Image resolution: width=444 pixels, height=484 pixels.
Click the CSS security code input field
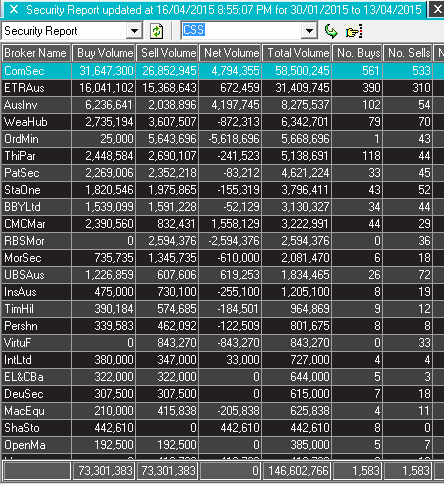[242, 31]
